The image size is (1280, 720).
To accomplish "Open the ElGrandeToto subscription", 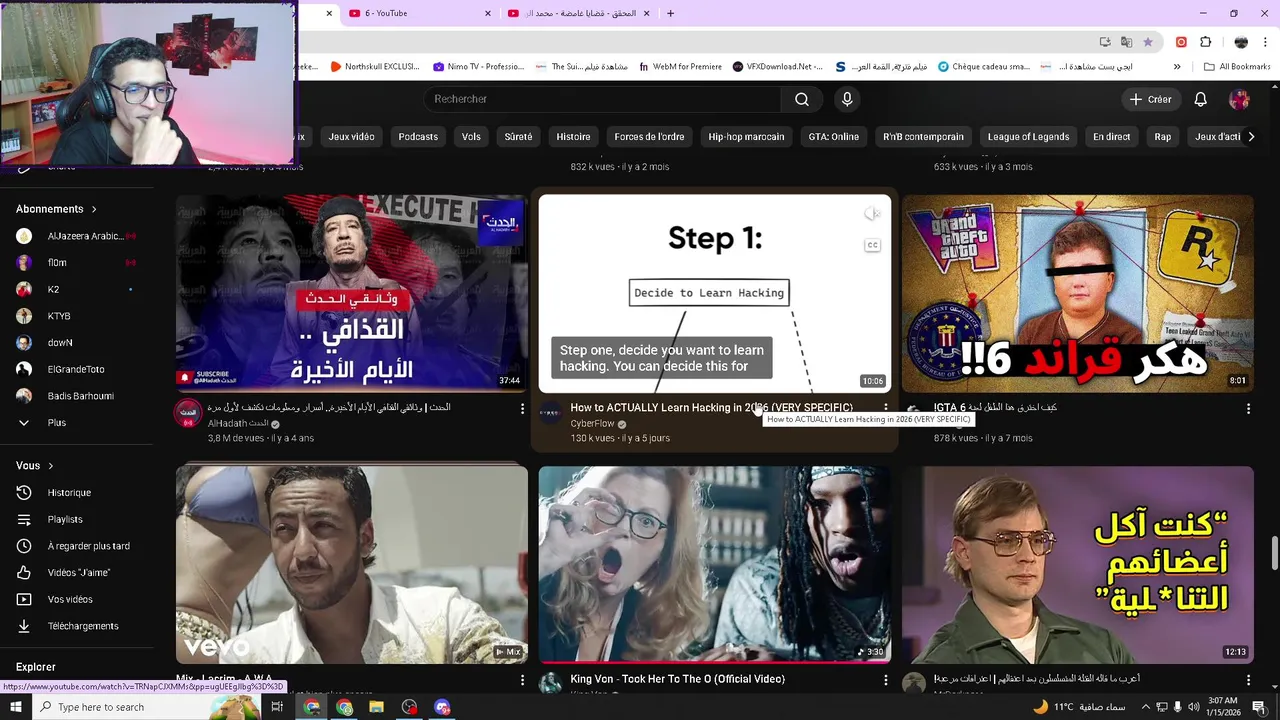I will 76,369.
